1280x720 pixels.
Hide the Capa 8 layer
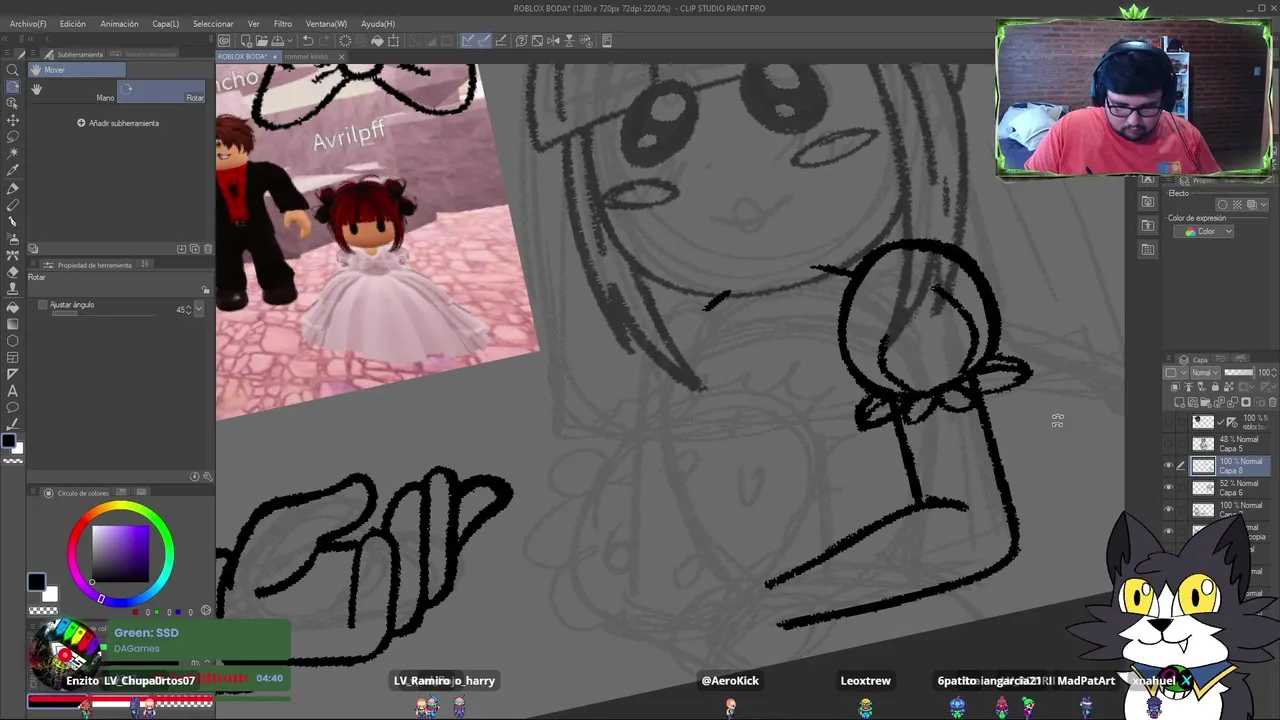[1168, 466]
